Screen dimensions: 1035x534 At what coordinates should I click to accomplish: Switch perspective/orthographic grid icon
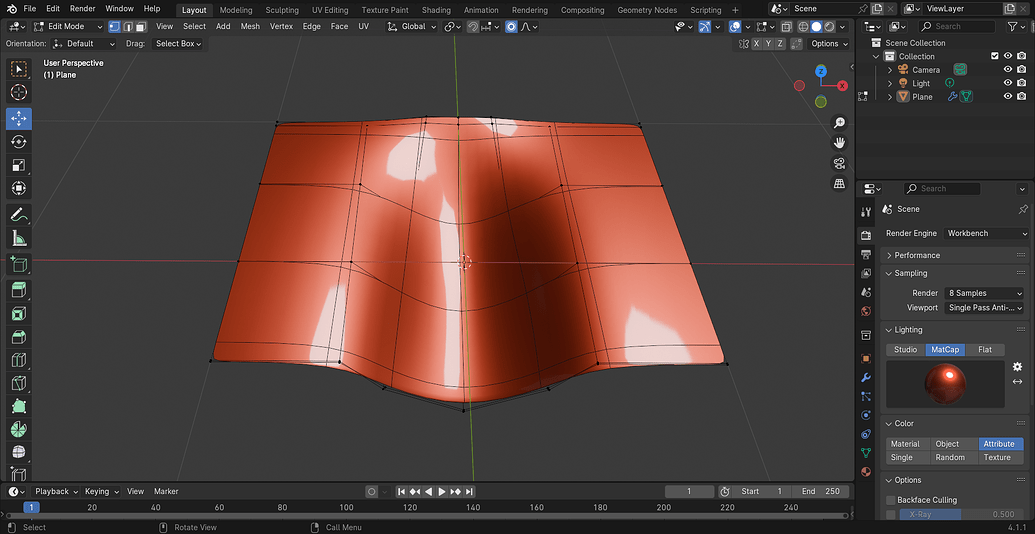pyautogui.click(x=840, y=184)
